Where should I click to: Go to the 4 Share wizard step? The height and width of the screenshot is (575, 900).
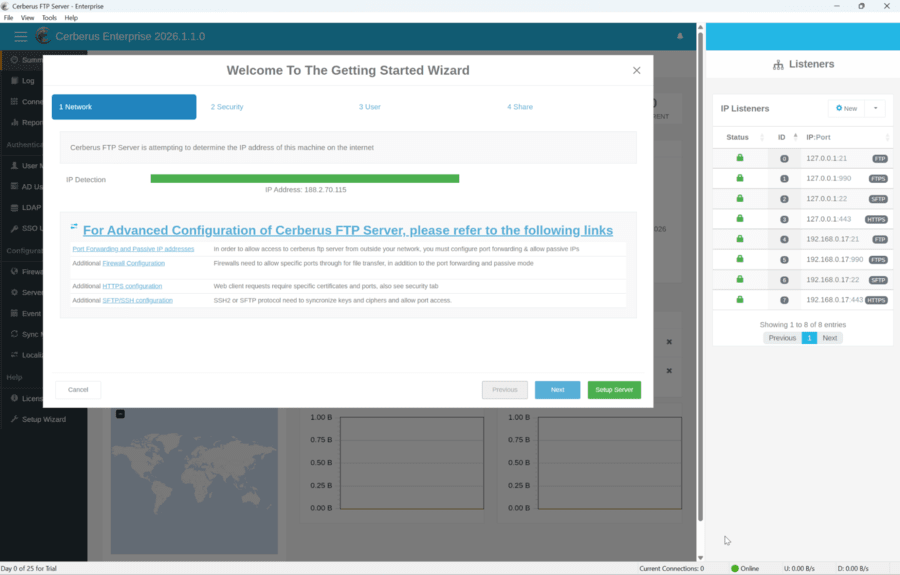(519, 107)
